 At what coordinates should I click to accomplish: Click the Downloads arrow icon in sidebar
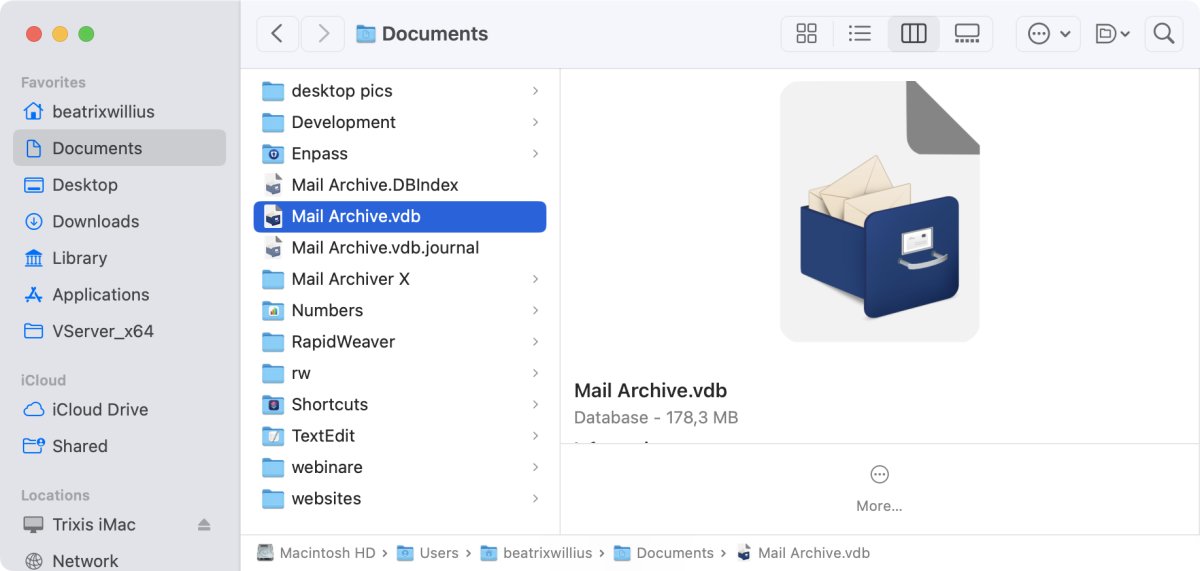point(34,221)
